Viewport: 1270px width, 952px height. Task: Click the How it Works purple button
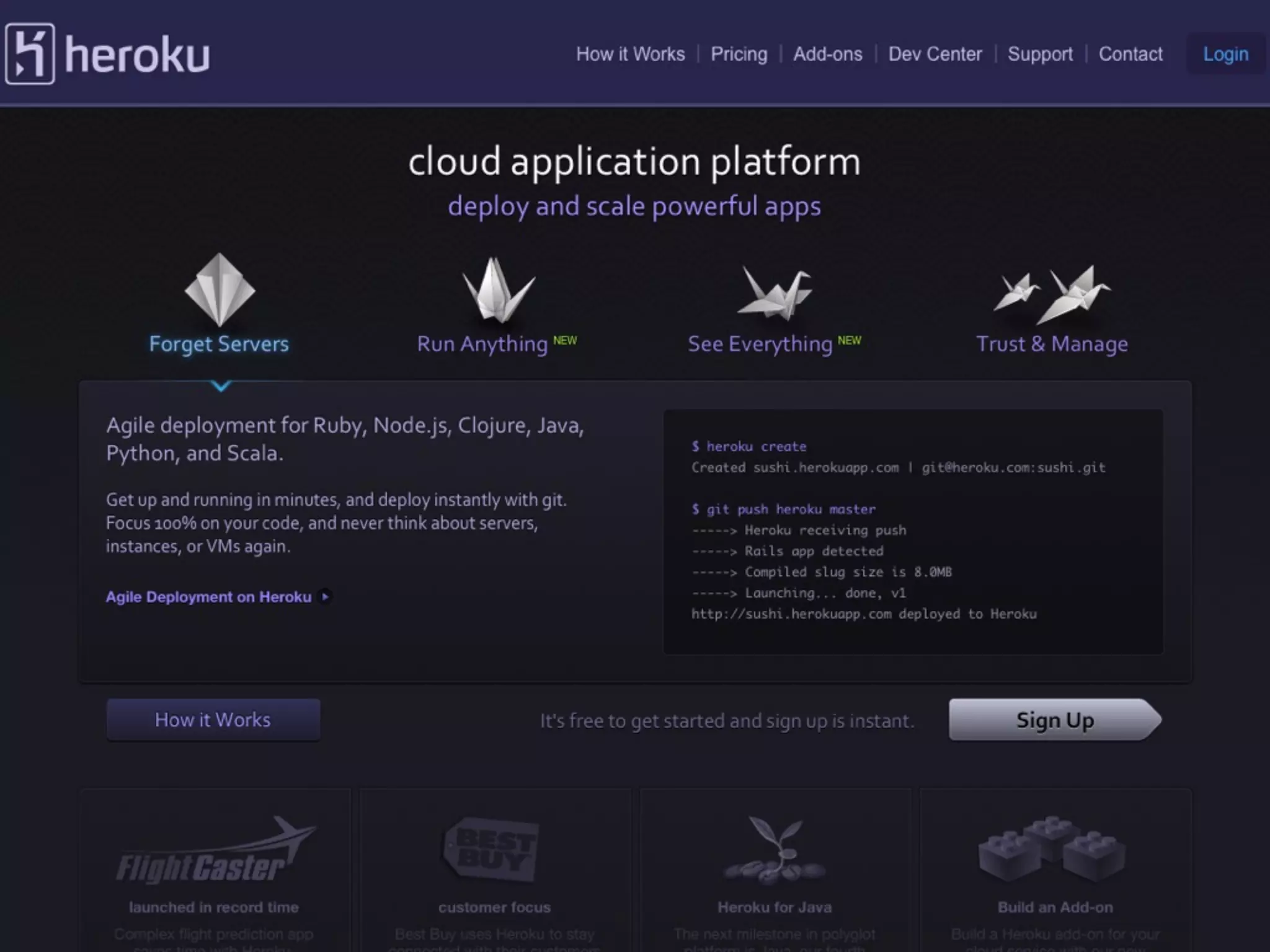coord(213,720)
